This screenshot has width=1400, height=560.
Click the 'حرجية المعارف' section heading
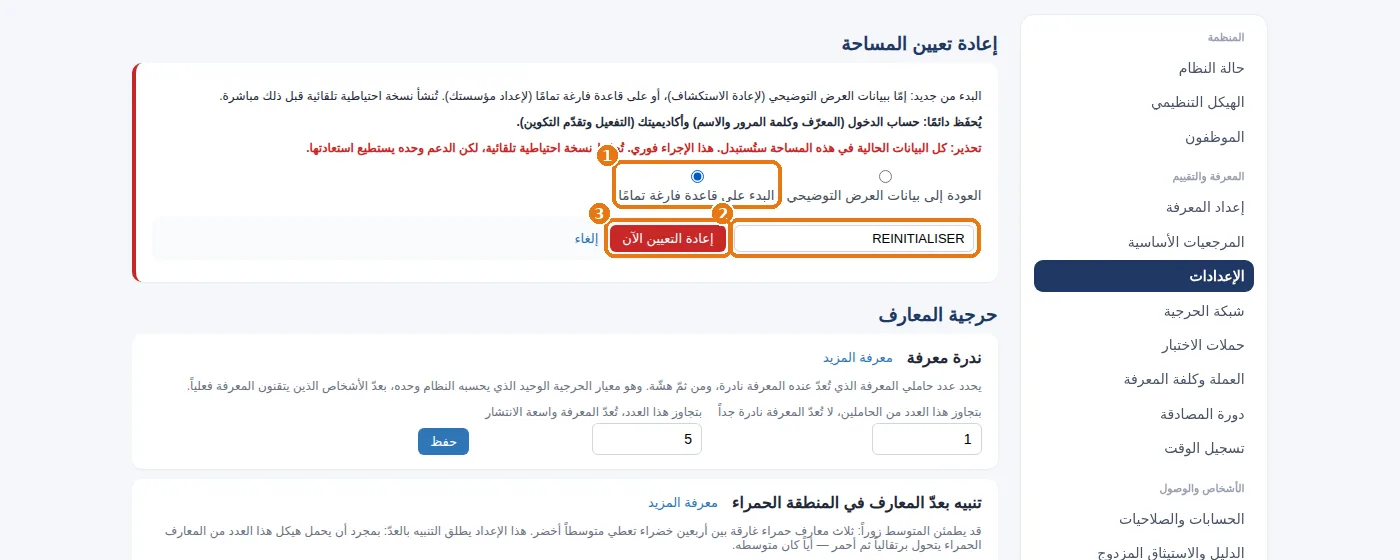click(x=938, y=314)
